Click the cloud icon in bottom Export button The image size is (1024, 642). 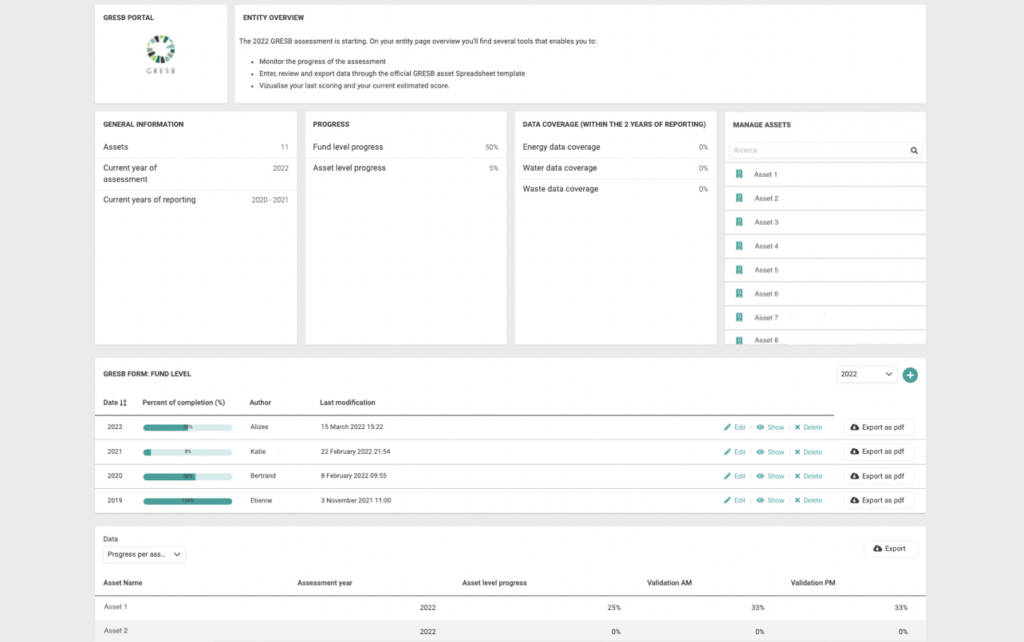[x=877, y=549]
